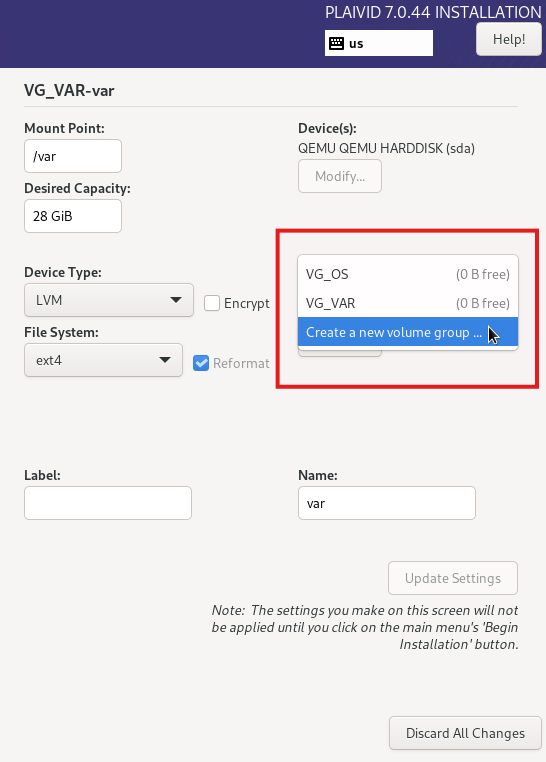Click the Device Type dropdown arrow
Screen dimensions: 546x762
[176, 300]
